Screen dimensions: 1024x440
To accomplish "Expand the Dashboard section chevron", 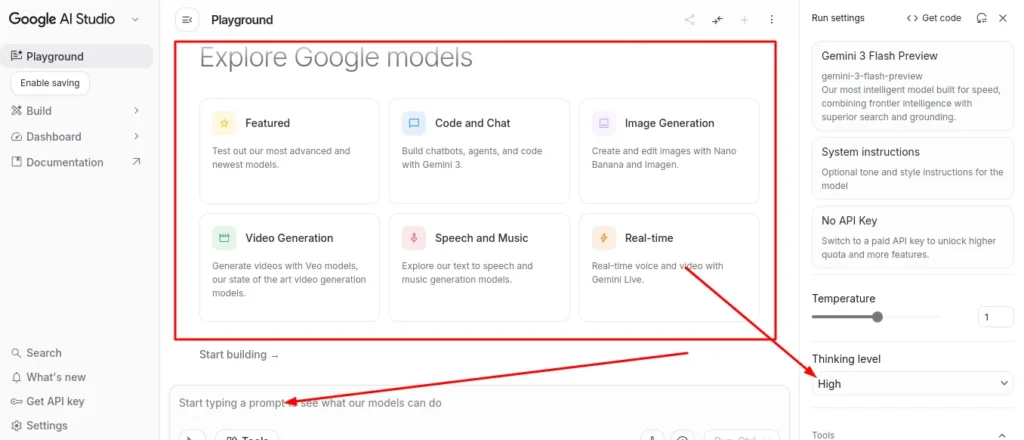I will [136, 136].
